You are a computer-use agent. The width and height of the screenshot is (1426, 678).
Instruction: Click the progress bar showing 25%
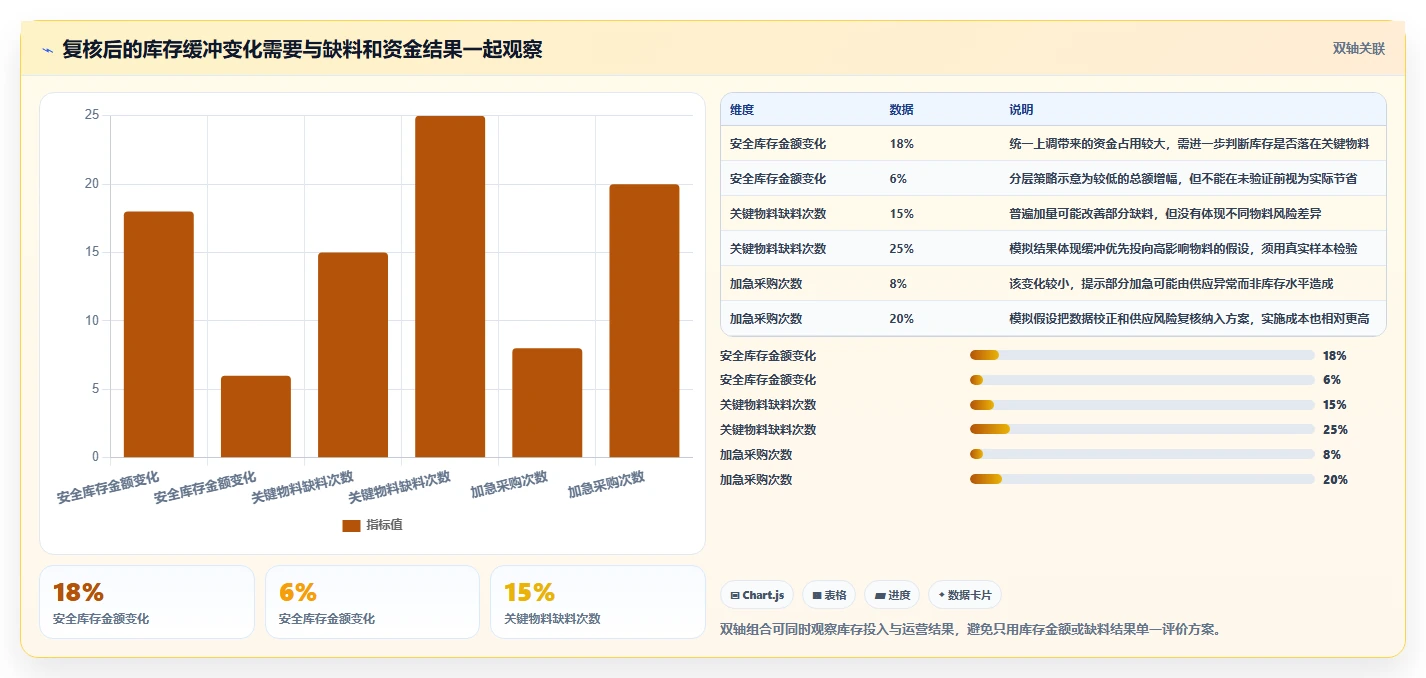click(x=1142, y=429)
